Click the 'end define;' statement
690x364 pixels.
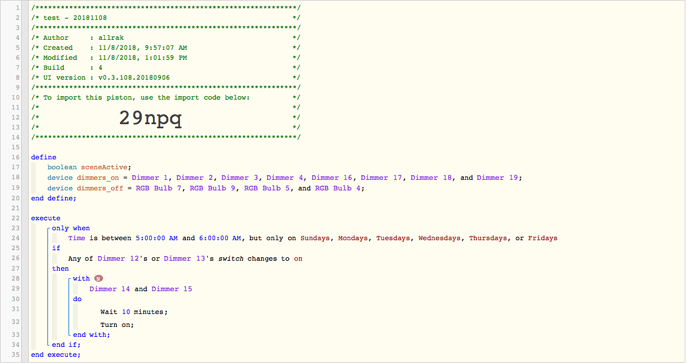coord(54,199)
